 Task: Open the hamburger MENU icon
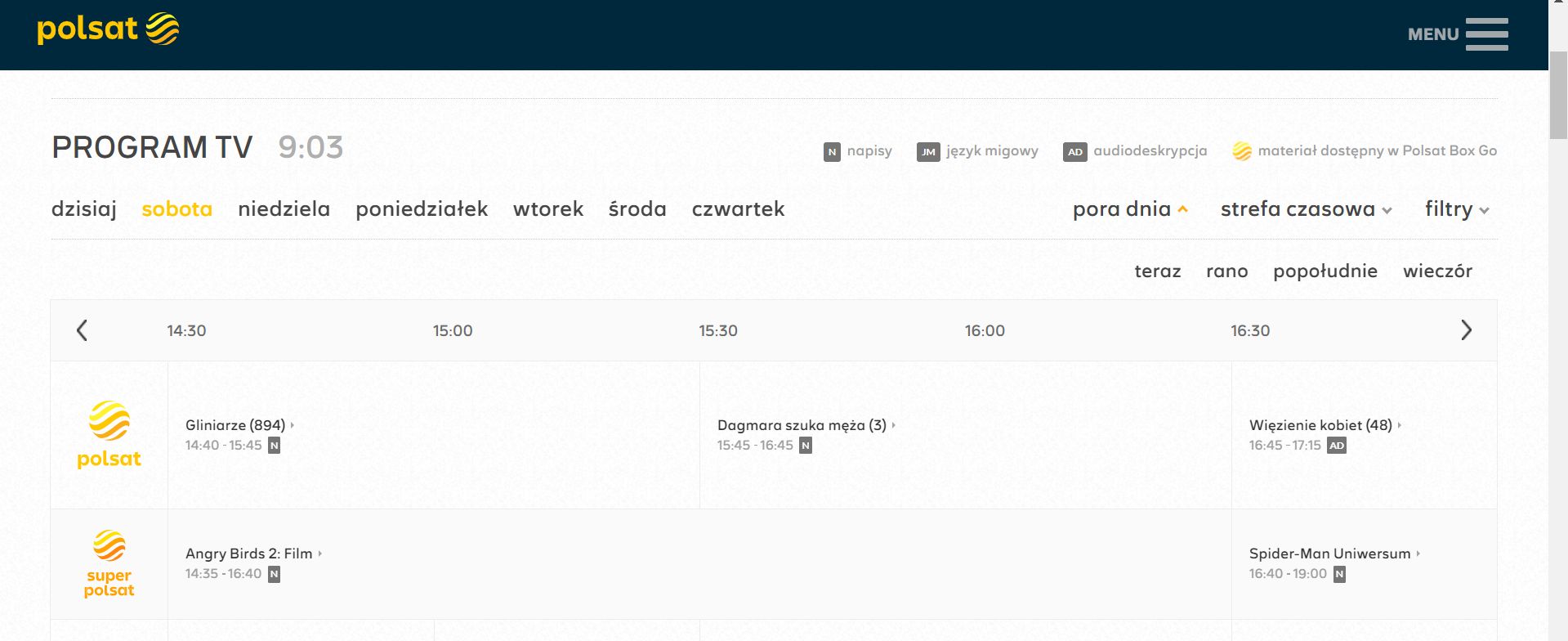click(1486, 34)
